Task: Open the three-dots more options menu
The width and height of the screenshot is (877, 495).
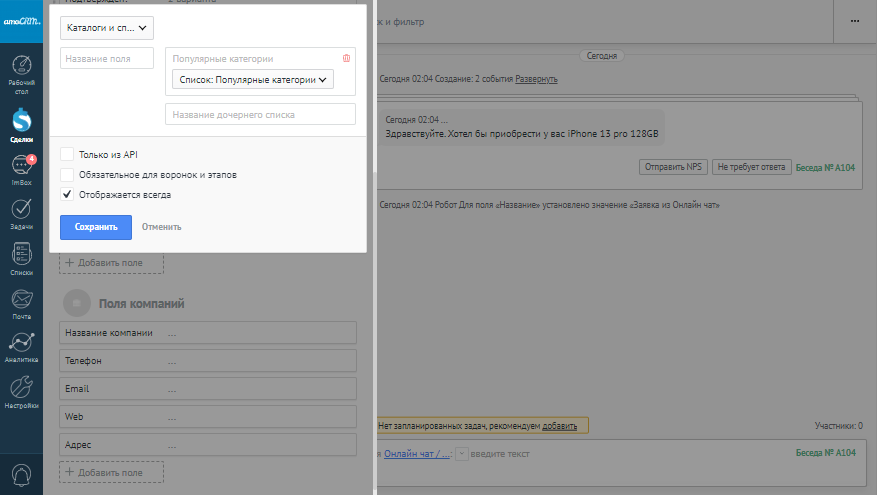Action: (854, 20)
